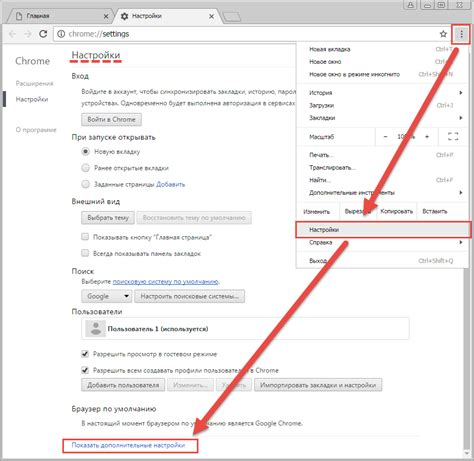This screenshot has width=474, height=461.
Task: Close the Настройки tab
Action: click(x=211, y=16)
